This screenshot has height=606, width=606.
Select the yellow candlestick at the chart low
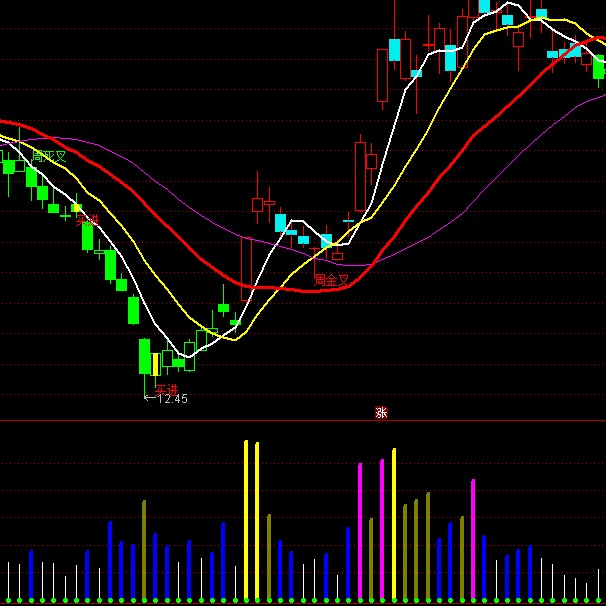[x=156, y=363]
